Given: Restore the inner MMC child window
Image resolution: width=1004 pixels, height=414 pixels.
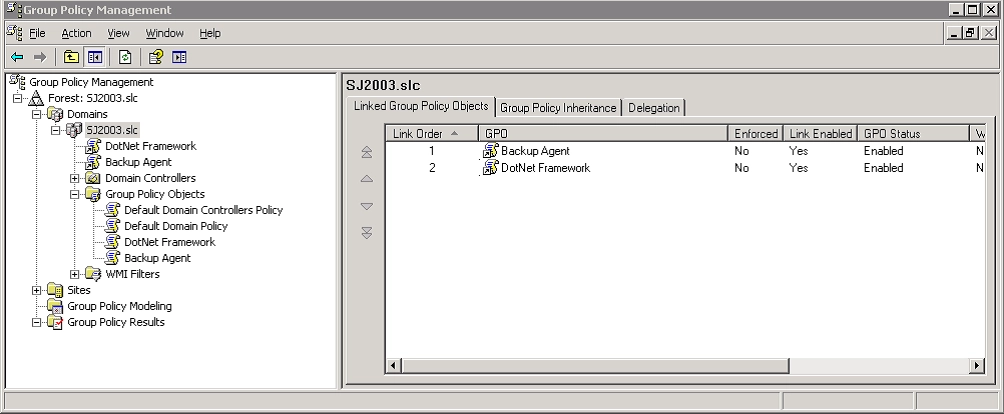Looking at the screenshot, I should (971, 33).
